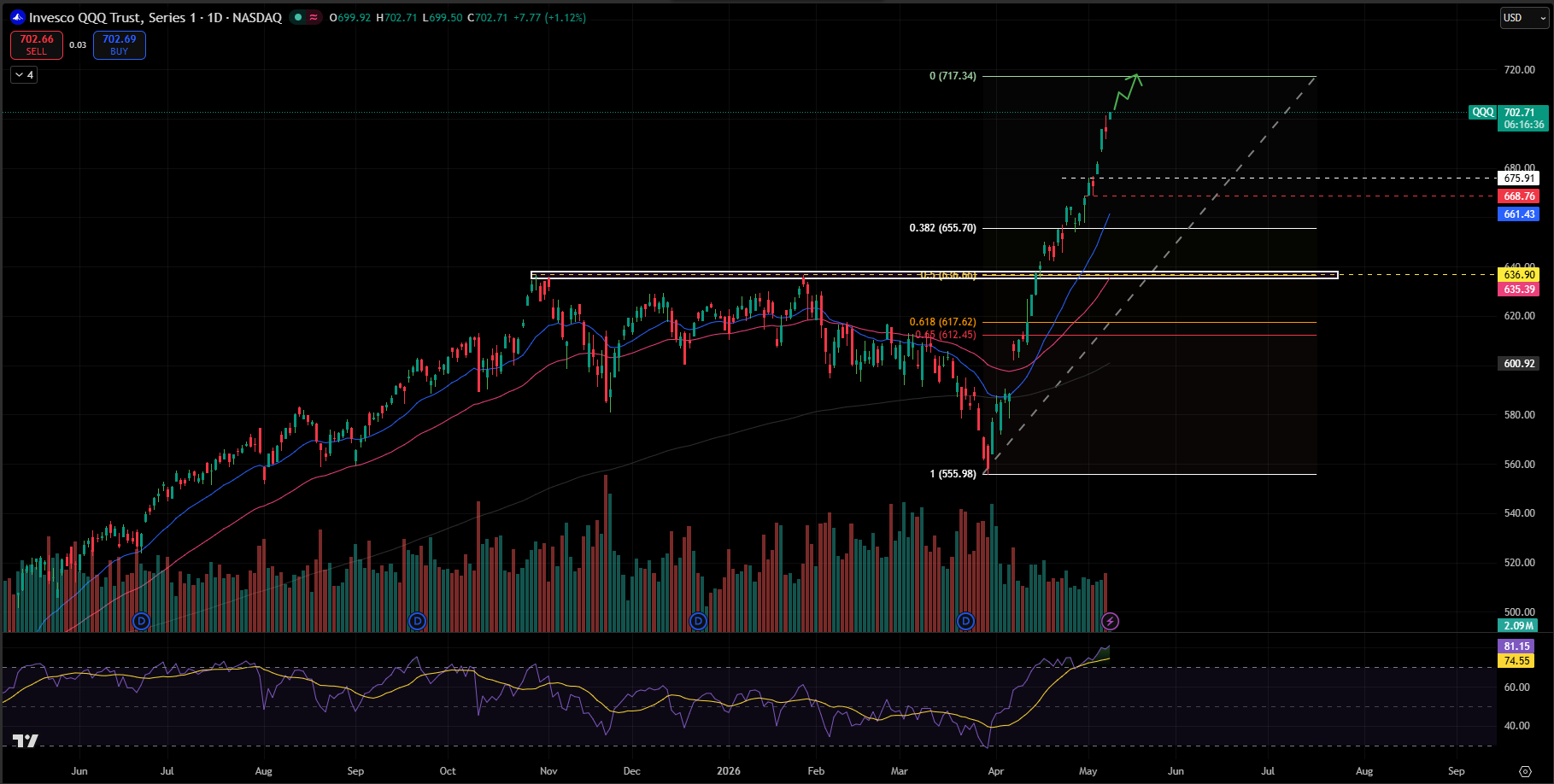Click the 702.71 current price label
Image resolution: width=1554 pixels, height=784 pixels.
click(x=1520, y=112)
